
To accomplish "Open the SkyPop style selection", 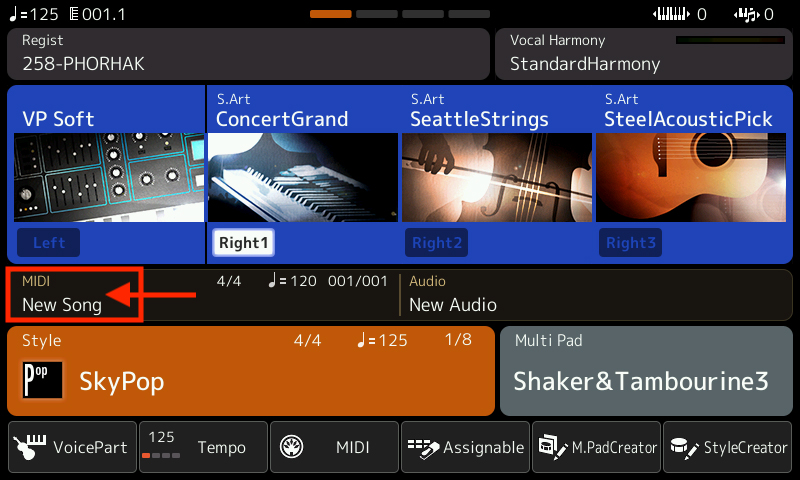I will click(x=251, y=371).
